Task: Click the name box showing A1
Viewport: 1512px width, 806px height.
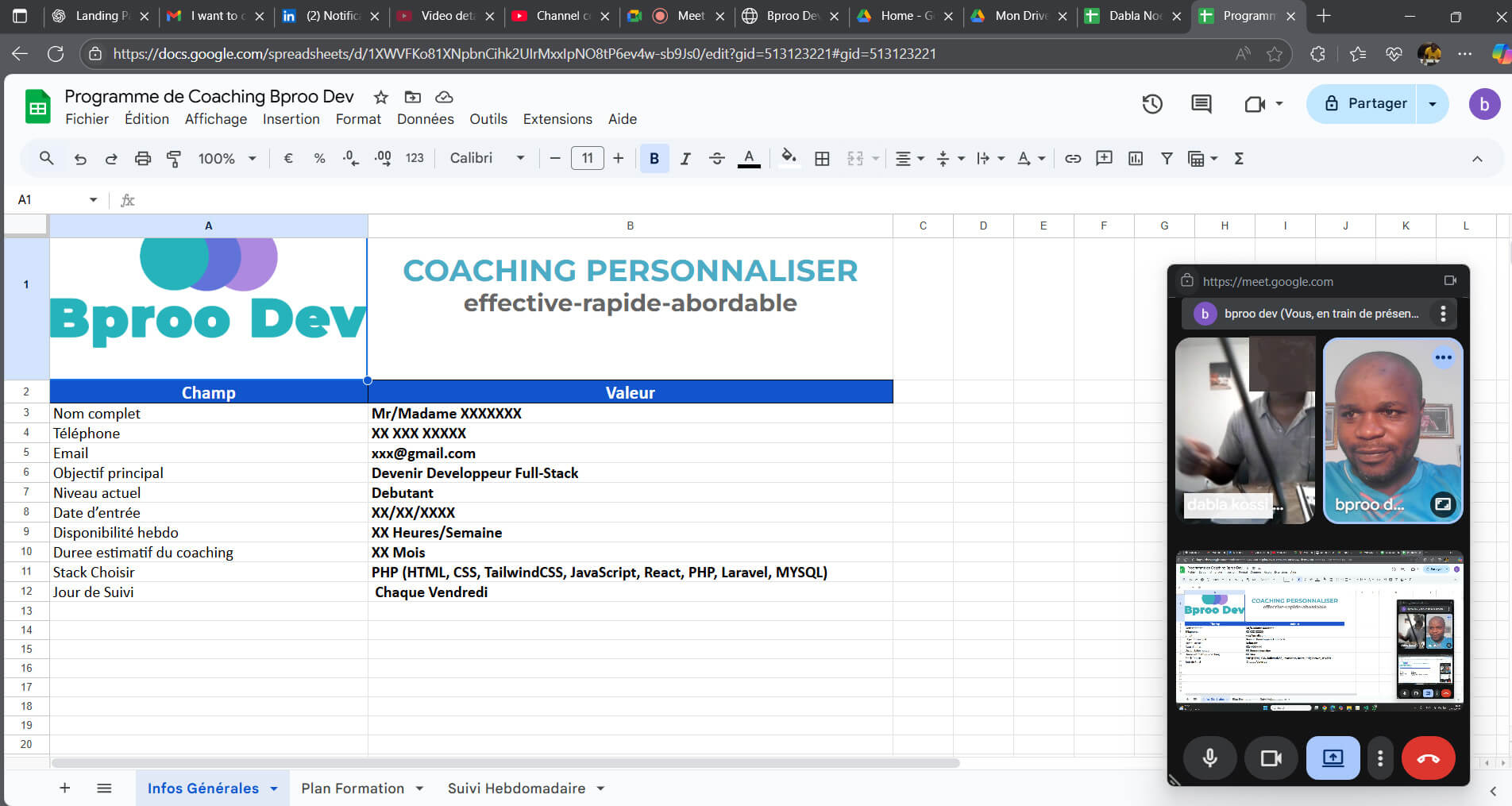Action: click(x=57, y=199)
